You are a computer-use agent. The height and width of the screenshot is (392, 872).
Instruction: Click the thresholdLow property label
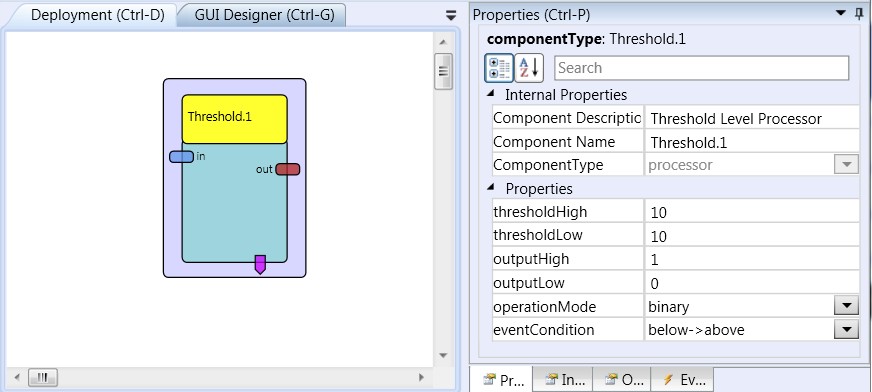pyautogui.click(x=538, y=235)
